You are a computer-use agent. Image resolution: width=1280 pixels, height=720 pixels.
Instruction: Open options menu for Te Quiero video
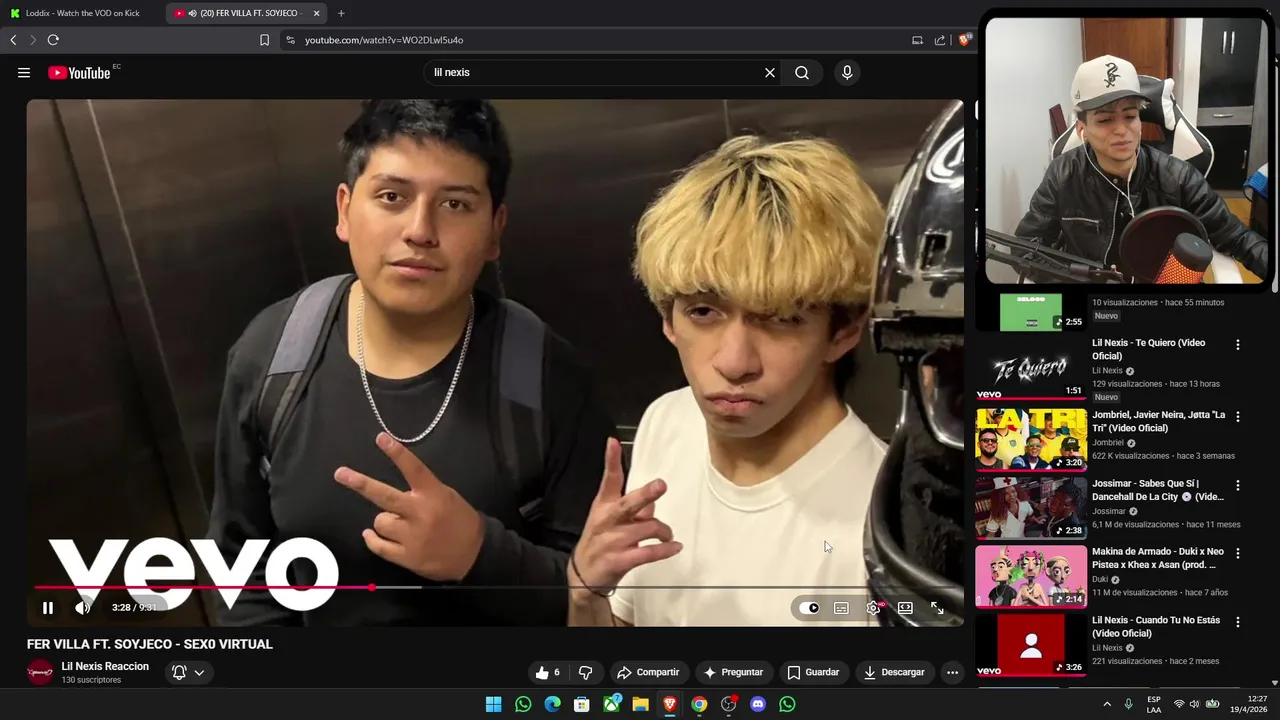coord(1238,345)
